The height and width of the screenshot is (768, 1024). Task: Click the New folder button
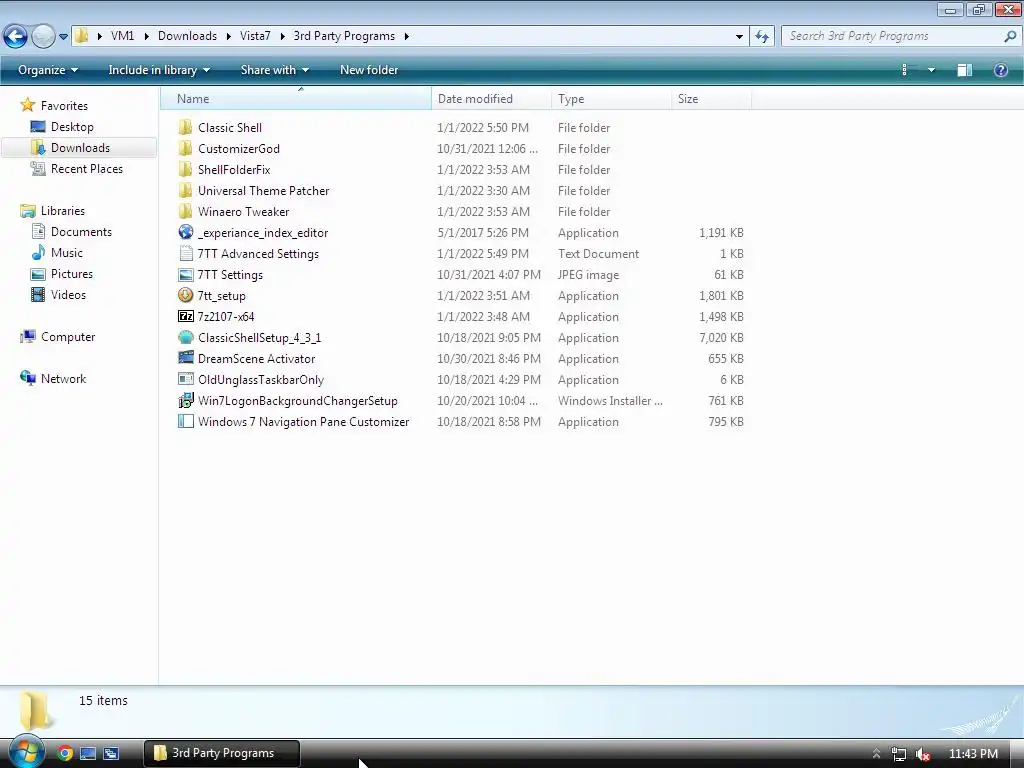tap(369, 70)
